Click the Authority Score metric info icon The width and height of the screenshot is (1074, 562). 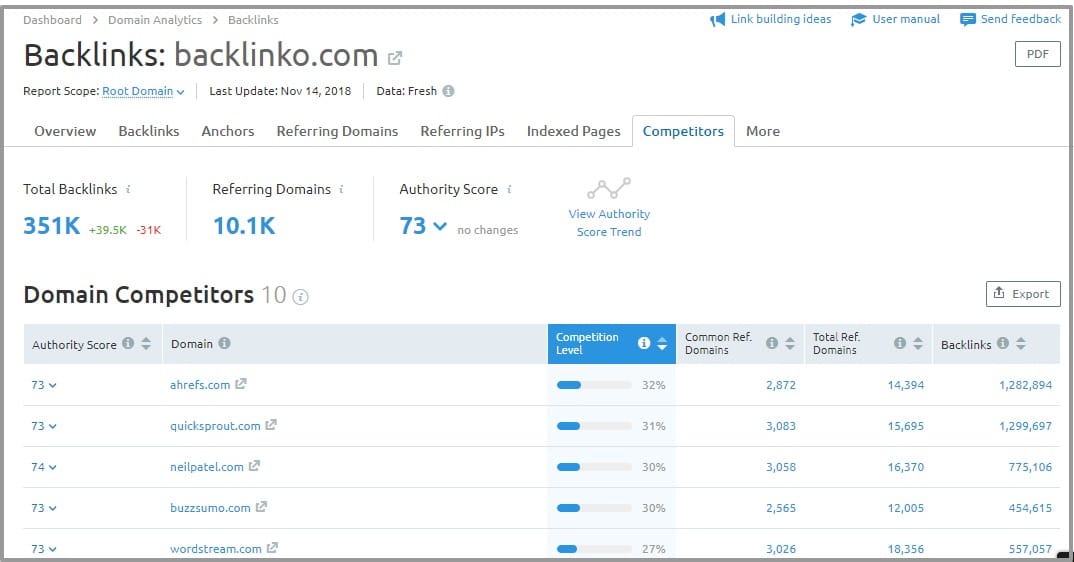click(x=509, y=189)
